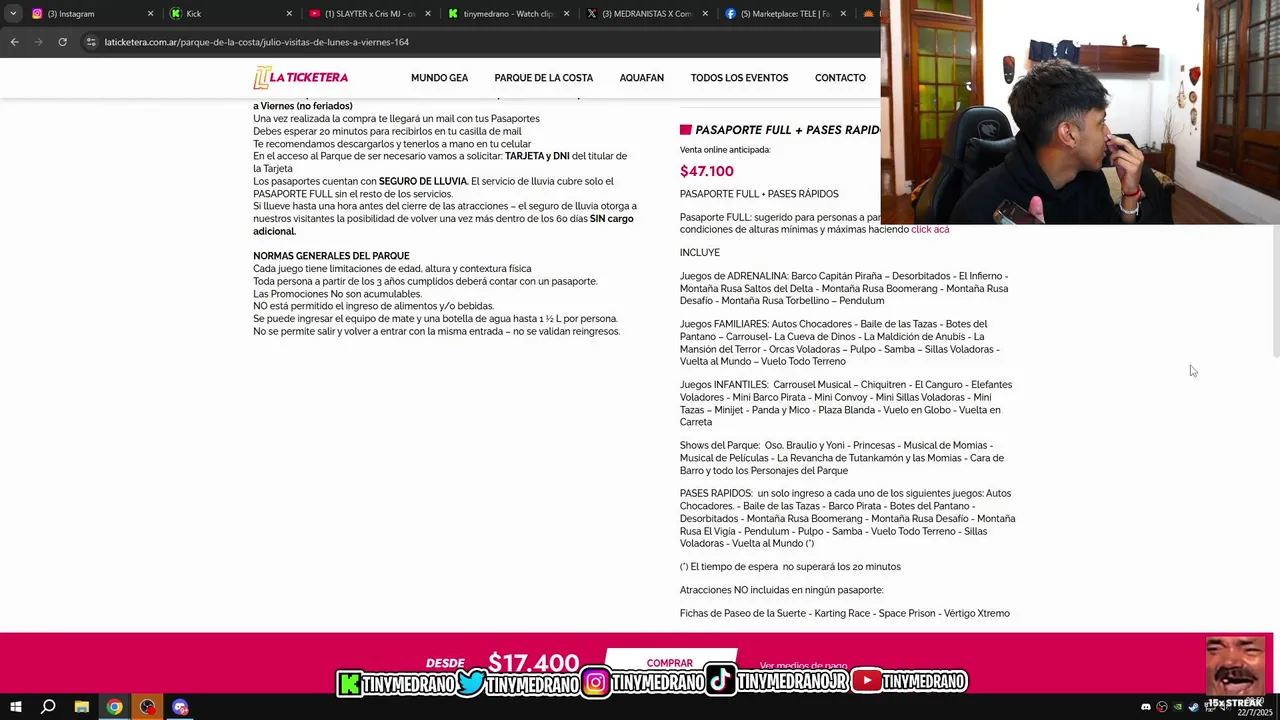Click the NVIDIA system tray icon
Screen dimensions: 1280x720
(1177, 707)
